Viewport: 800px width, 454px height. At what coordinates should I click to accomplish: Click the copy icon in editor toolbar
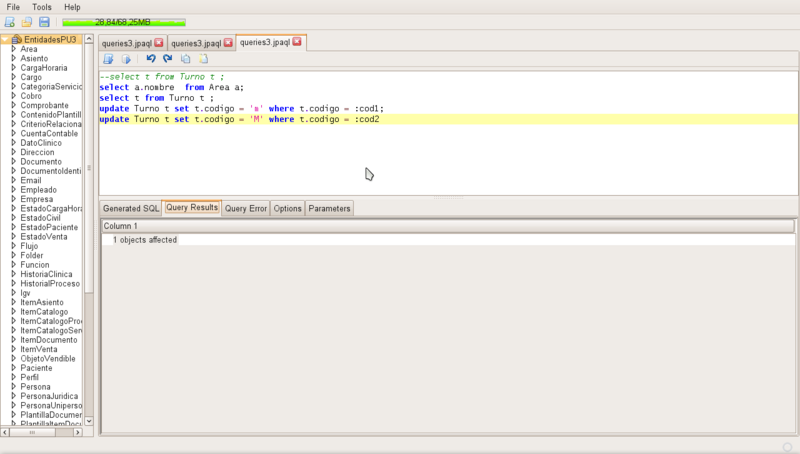click(186, 59)
